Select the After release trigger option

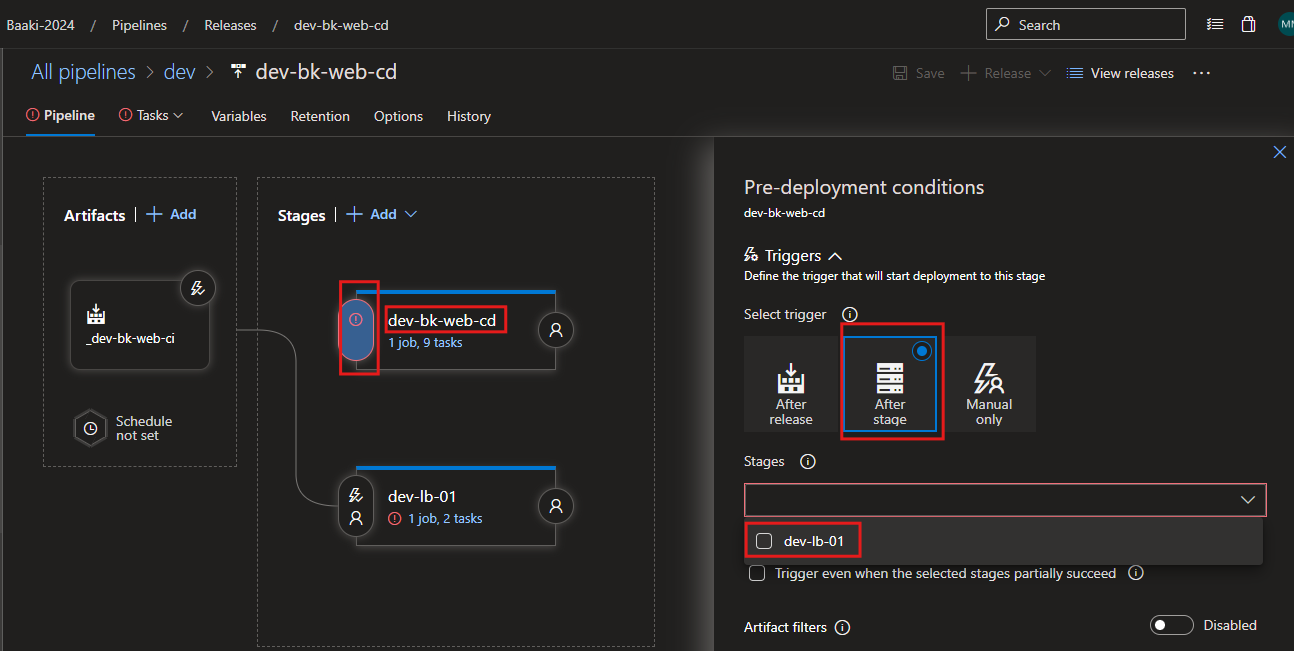point(791,384)
